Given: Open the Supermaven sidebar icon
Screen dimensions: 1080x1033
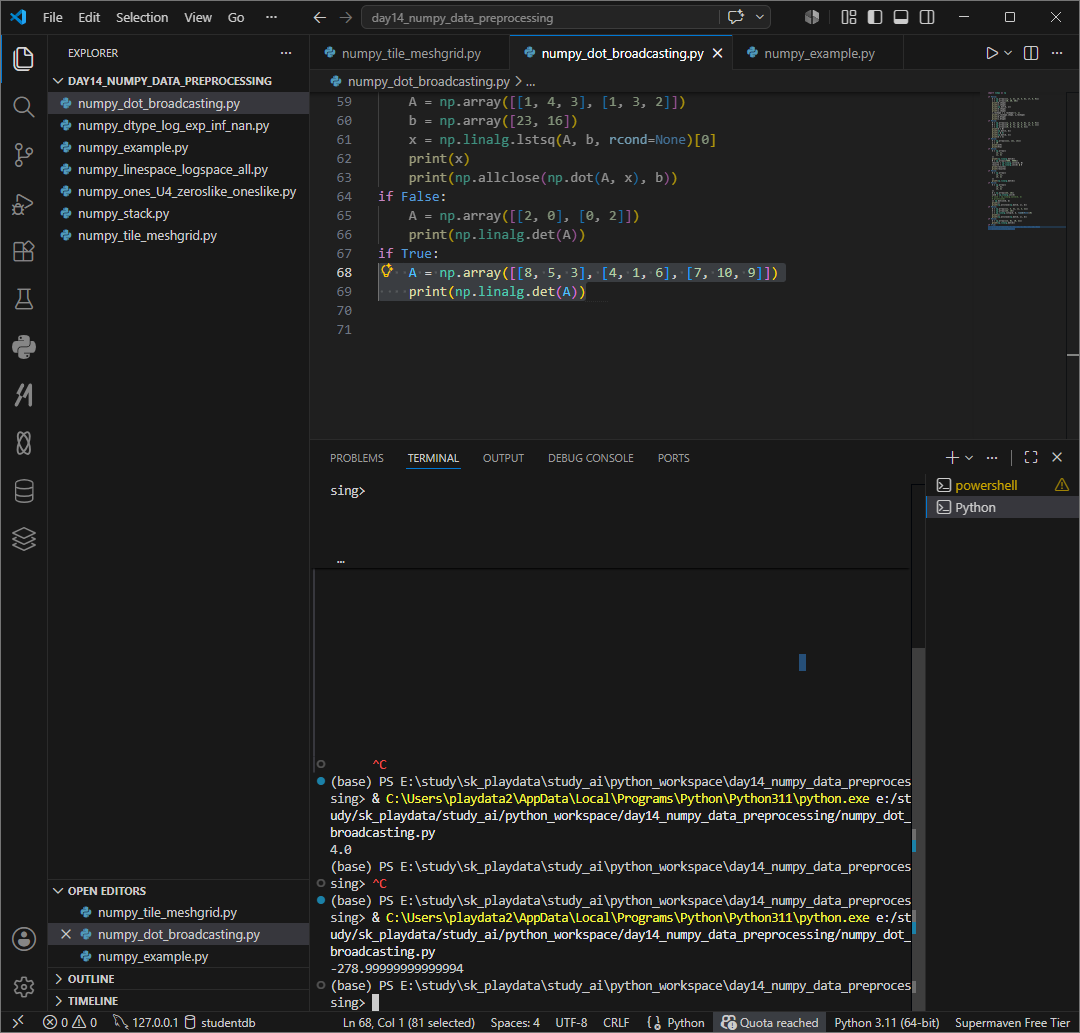Looking at the screenshot, I should 23,395.
